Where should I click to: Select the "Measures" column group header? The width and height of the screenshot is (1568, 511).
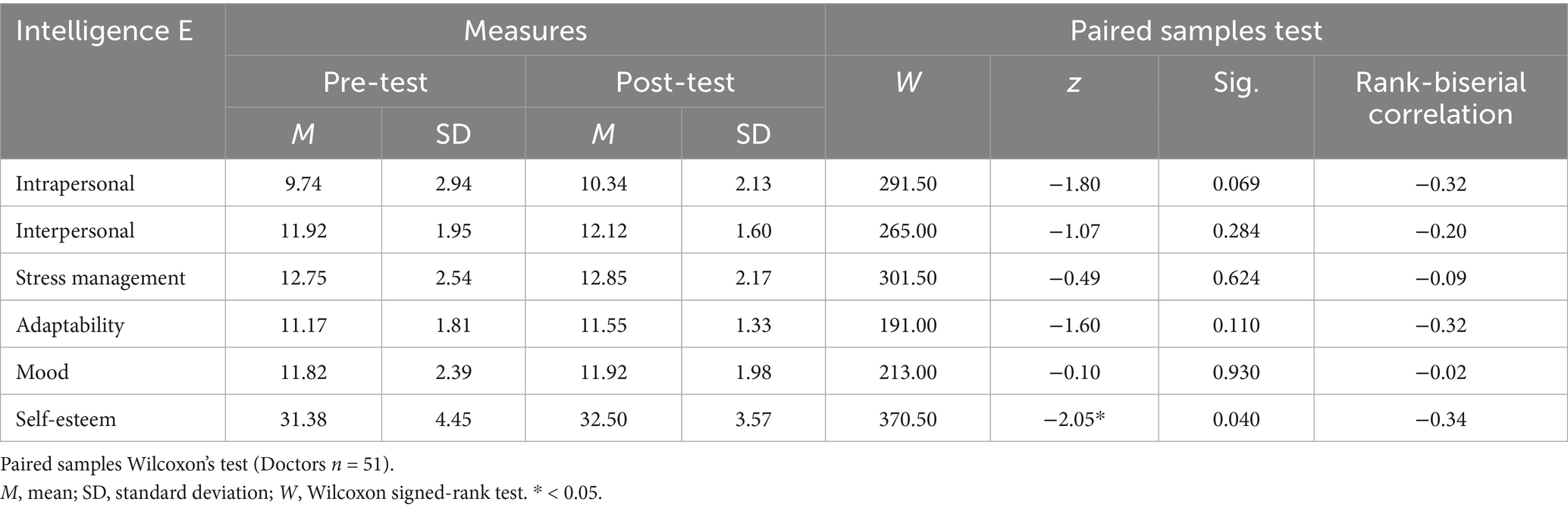(x=525, y=30)
